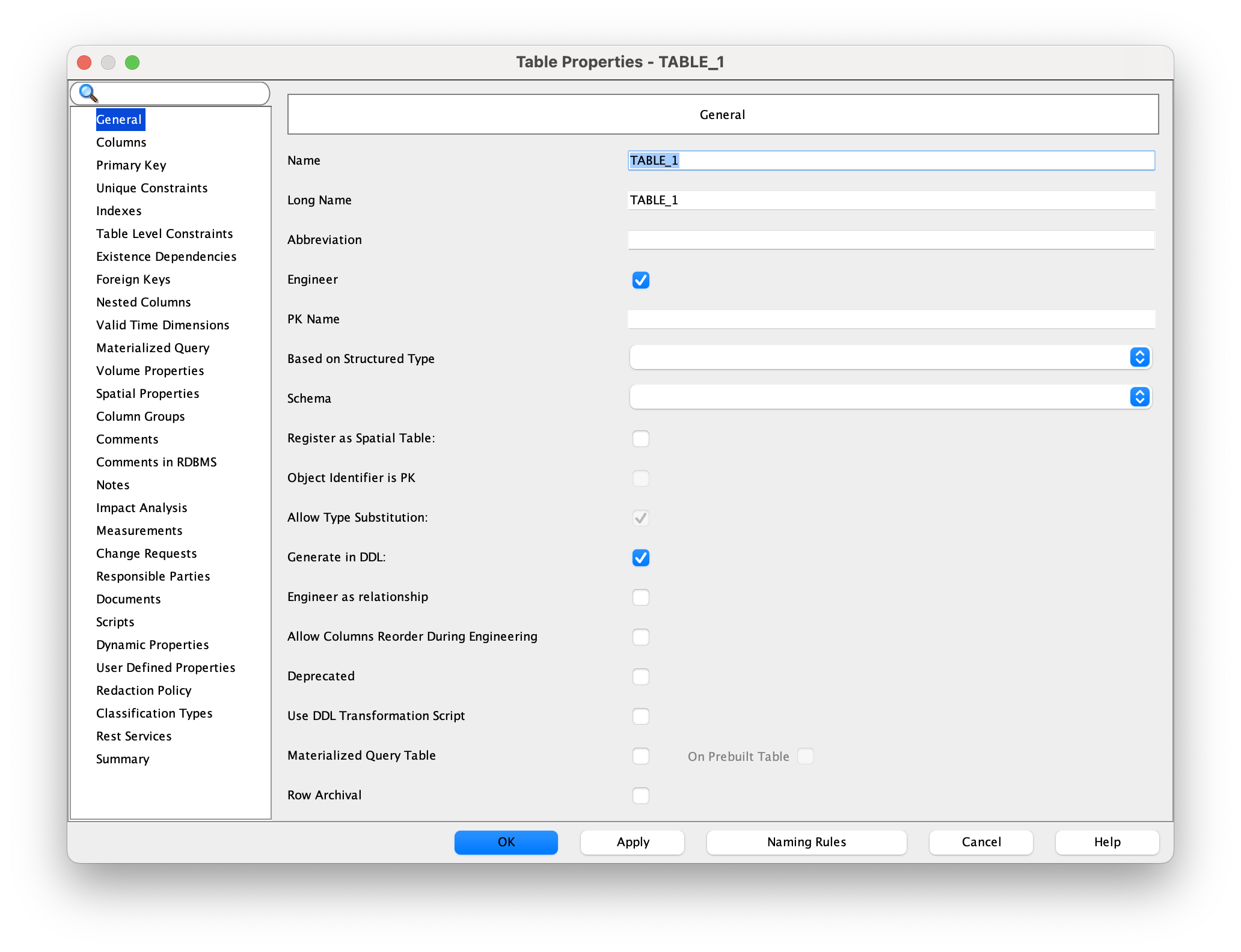The image size is (1241, 952).
Task: Open the Primary Key section
Action: pyautogui.click(x=131, y=165)
